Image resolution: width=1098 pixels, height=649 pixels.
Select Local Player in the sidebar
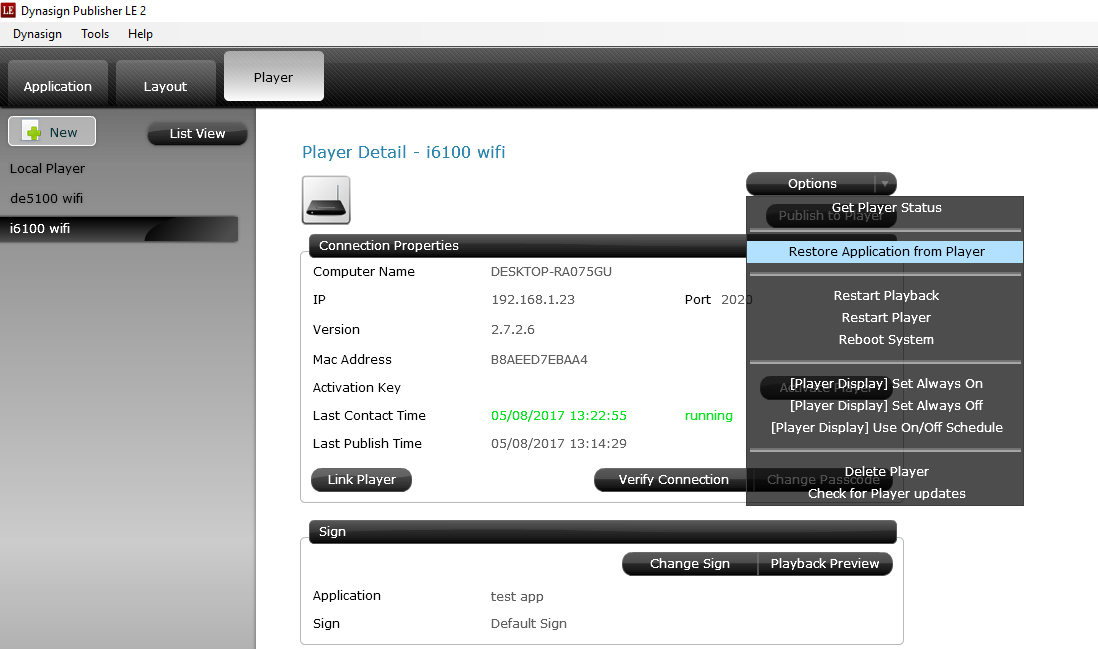click(x=48, y=169)
